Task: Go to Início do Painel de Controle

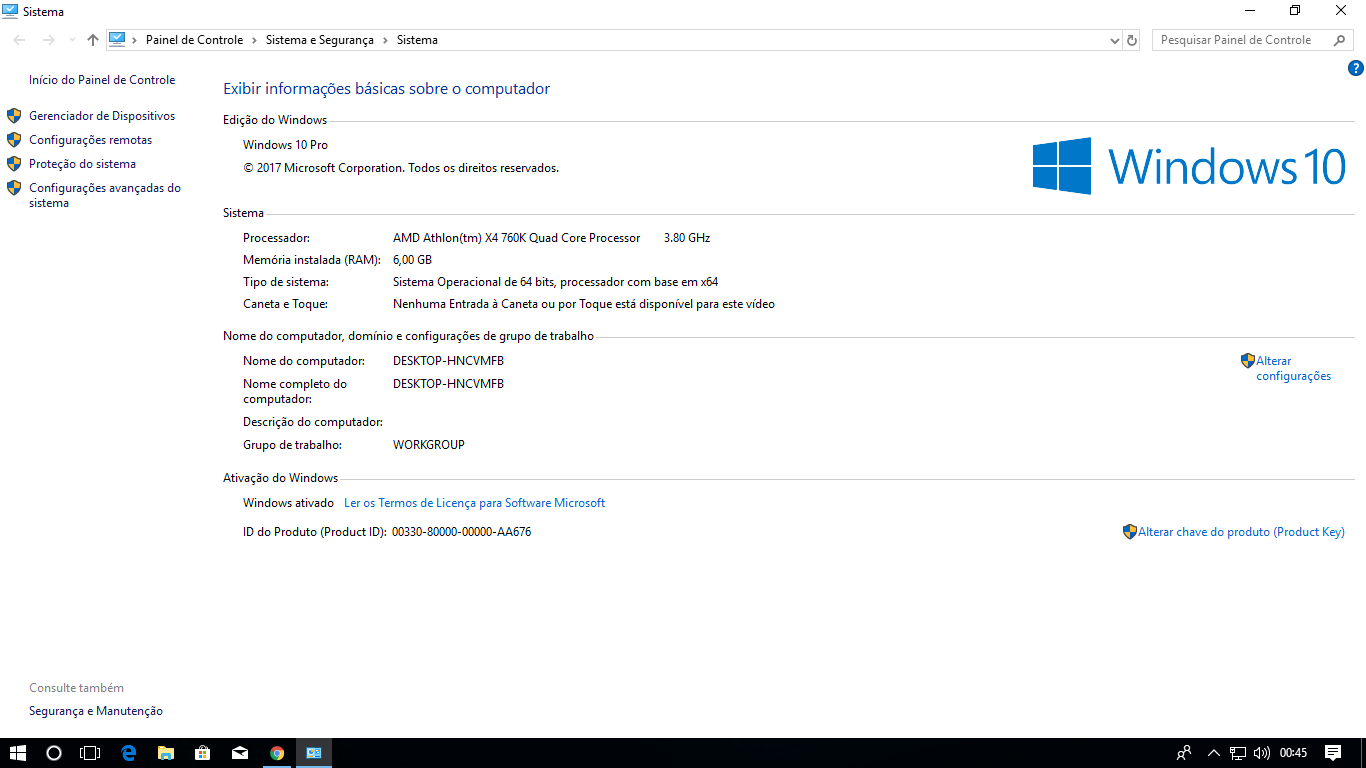Action: point(102,80)
